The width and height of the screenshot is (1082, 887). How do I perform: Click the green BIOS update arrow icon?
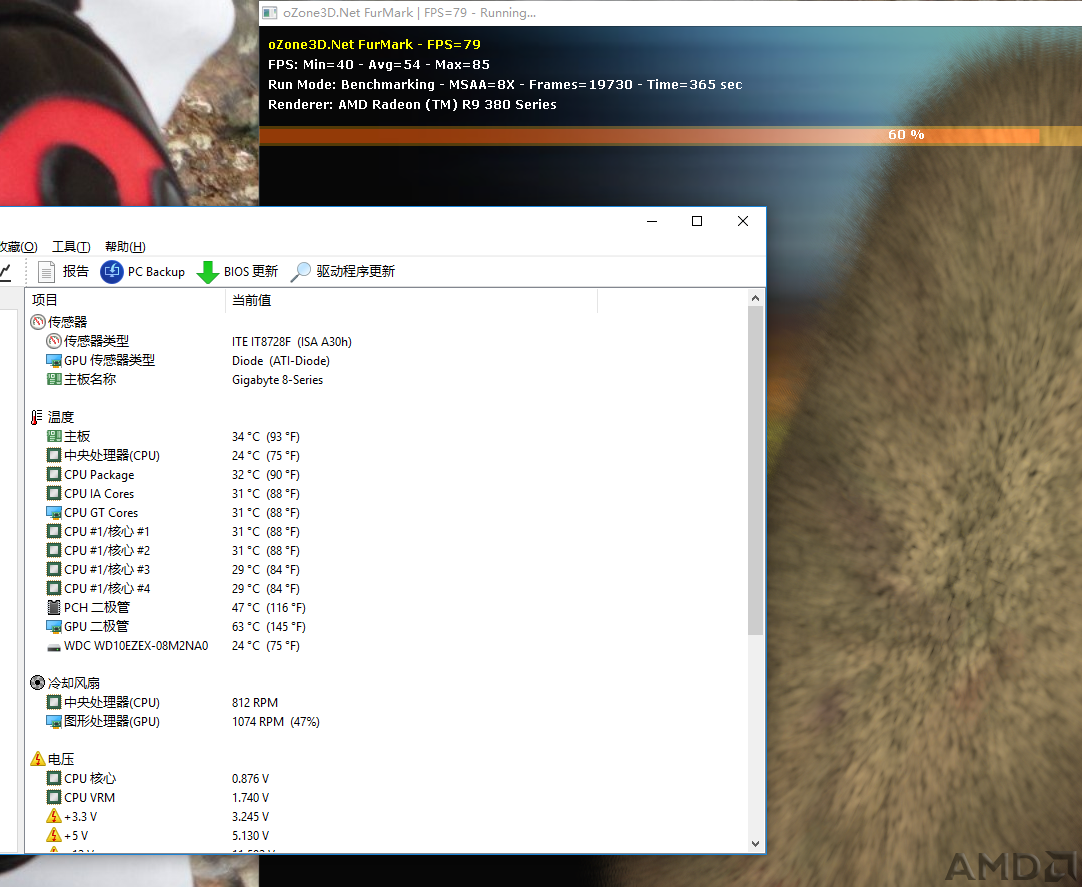coord(208,273)
